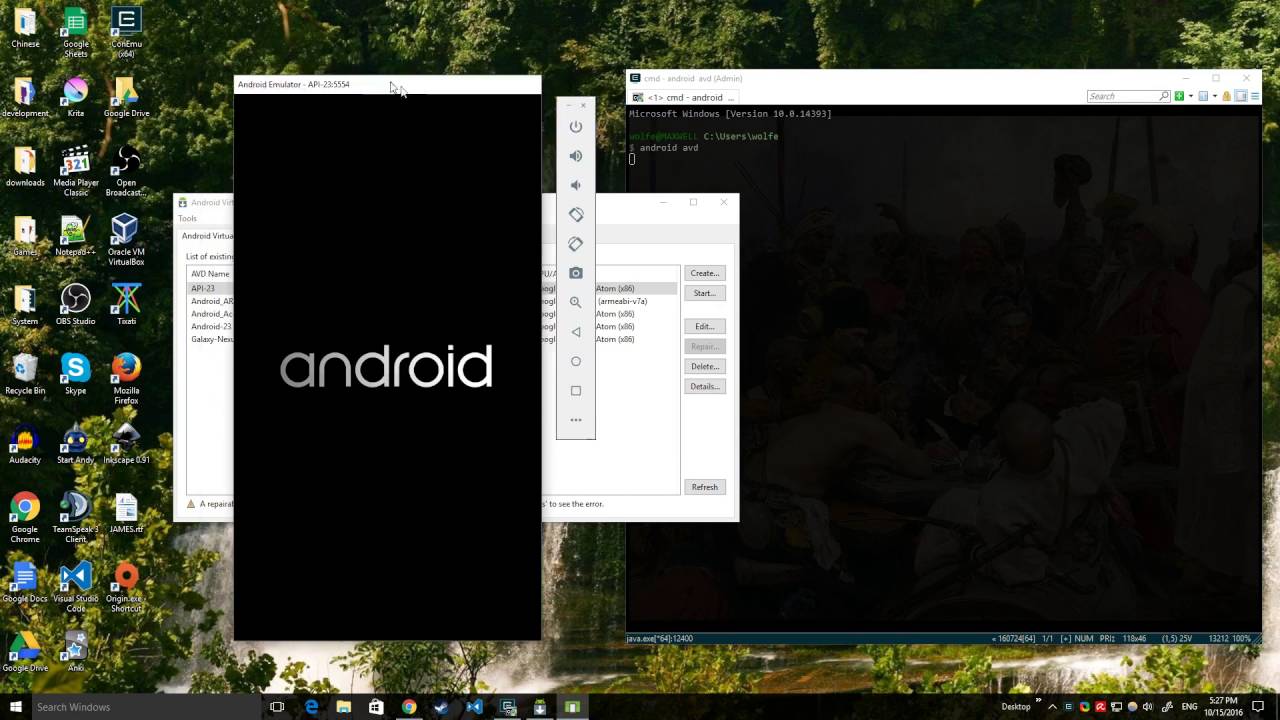Open the emulator extended controls (three dots)
This screenshot has width=1280, height=720.
(575, 420)
